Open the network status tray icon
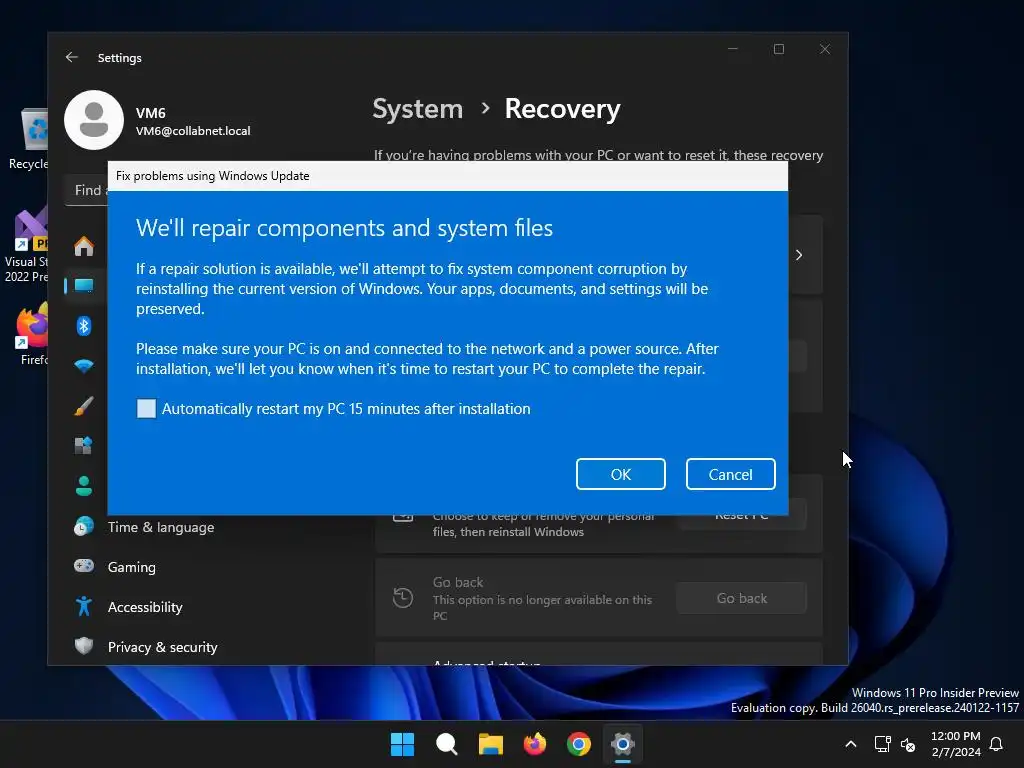This screenshot has height=768, width=1024. click(x=882, y=744)
